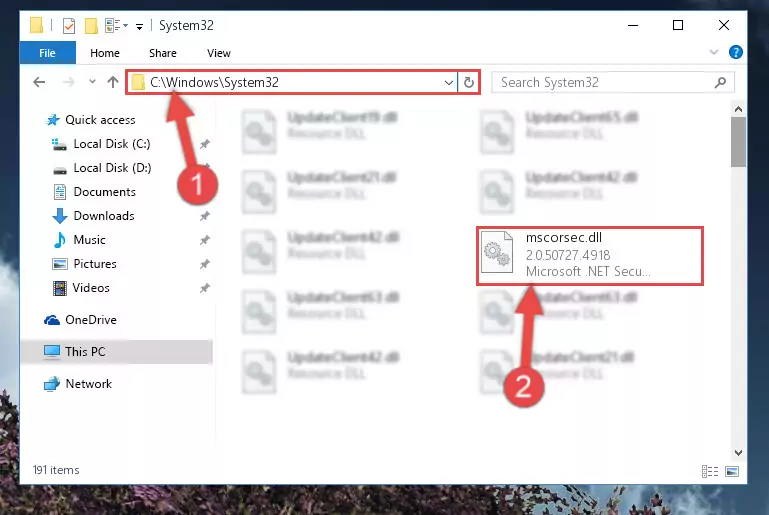Go back with the back arrow
Image resolution: width=769 pixels, height=515 pixels.
click(x=39, y=82)
